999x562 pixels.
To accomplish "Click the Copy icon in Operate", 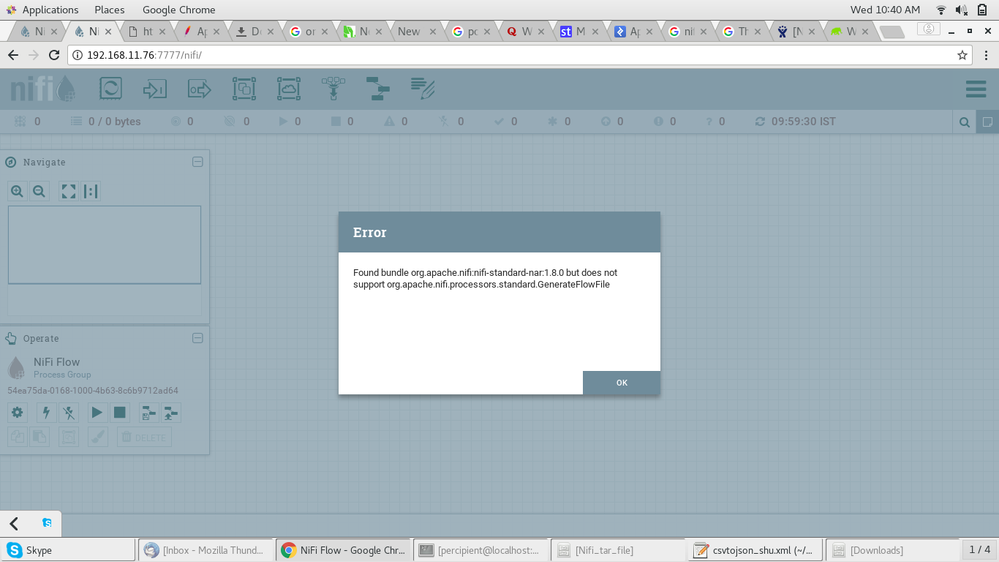I will (17, 437).
